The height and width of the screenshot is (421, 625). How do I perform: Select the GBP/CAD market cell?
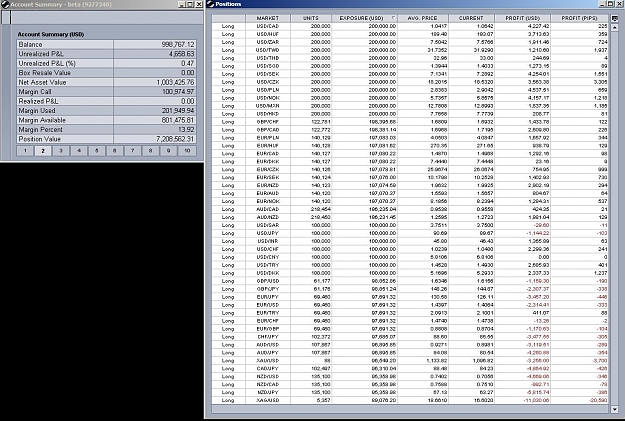268,130
